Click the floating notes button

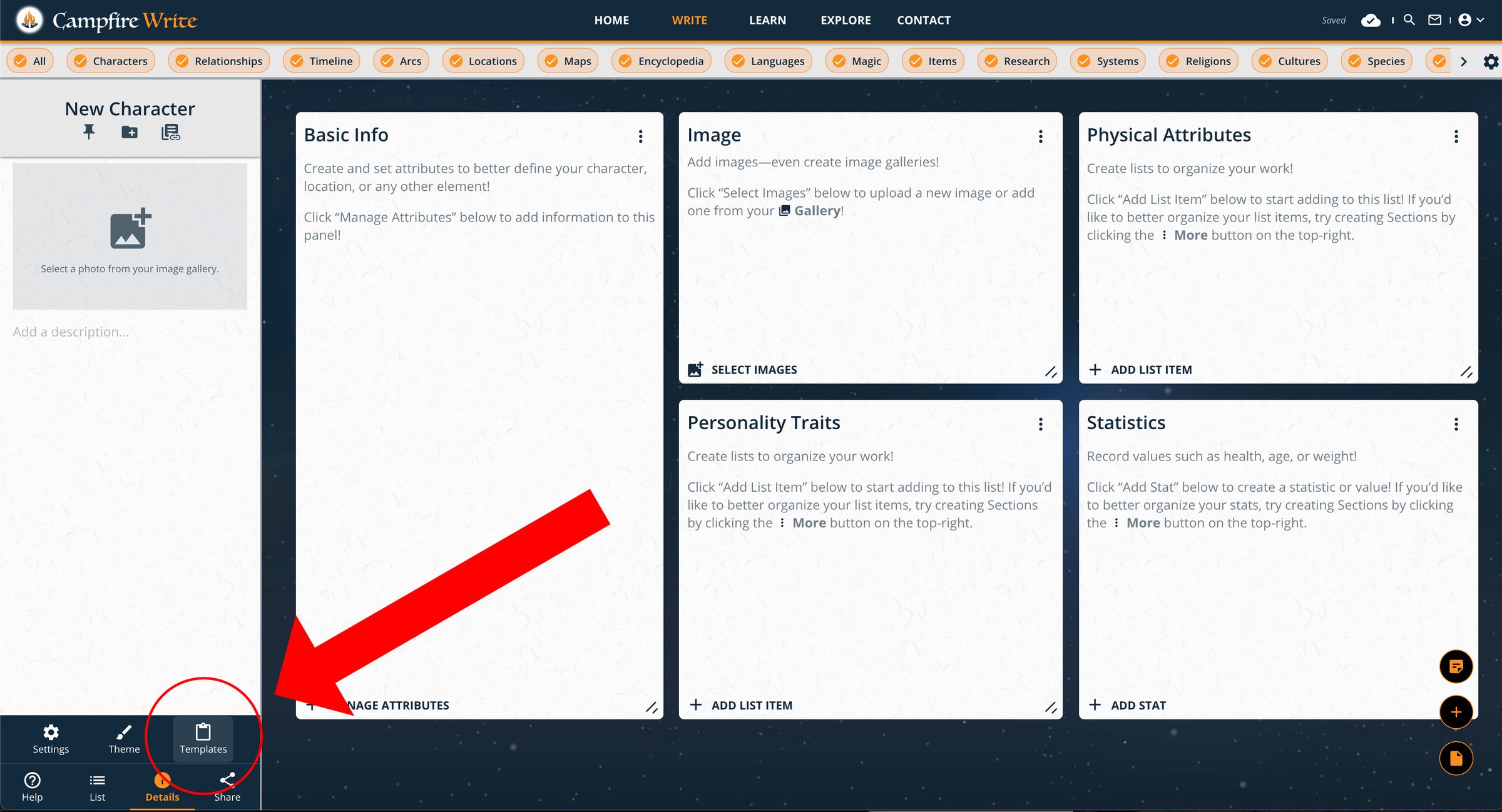1456,666
